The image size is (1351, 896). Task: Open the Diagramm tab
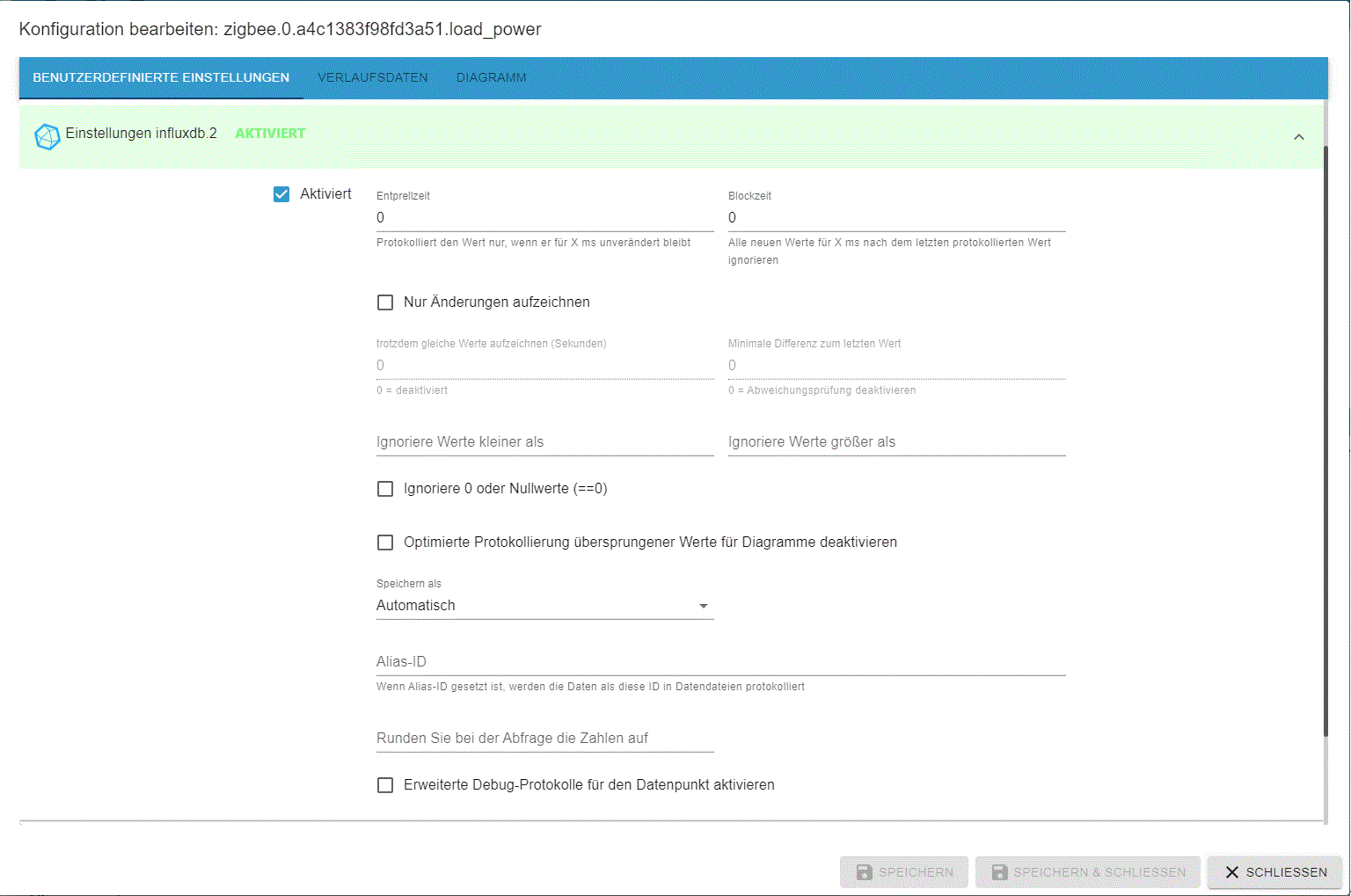(492, 77)
